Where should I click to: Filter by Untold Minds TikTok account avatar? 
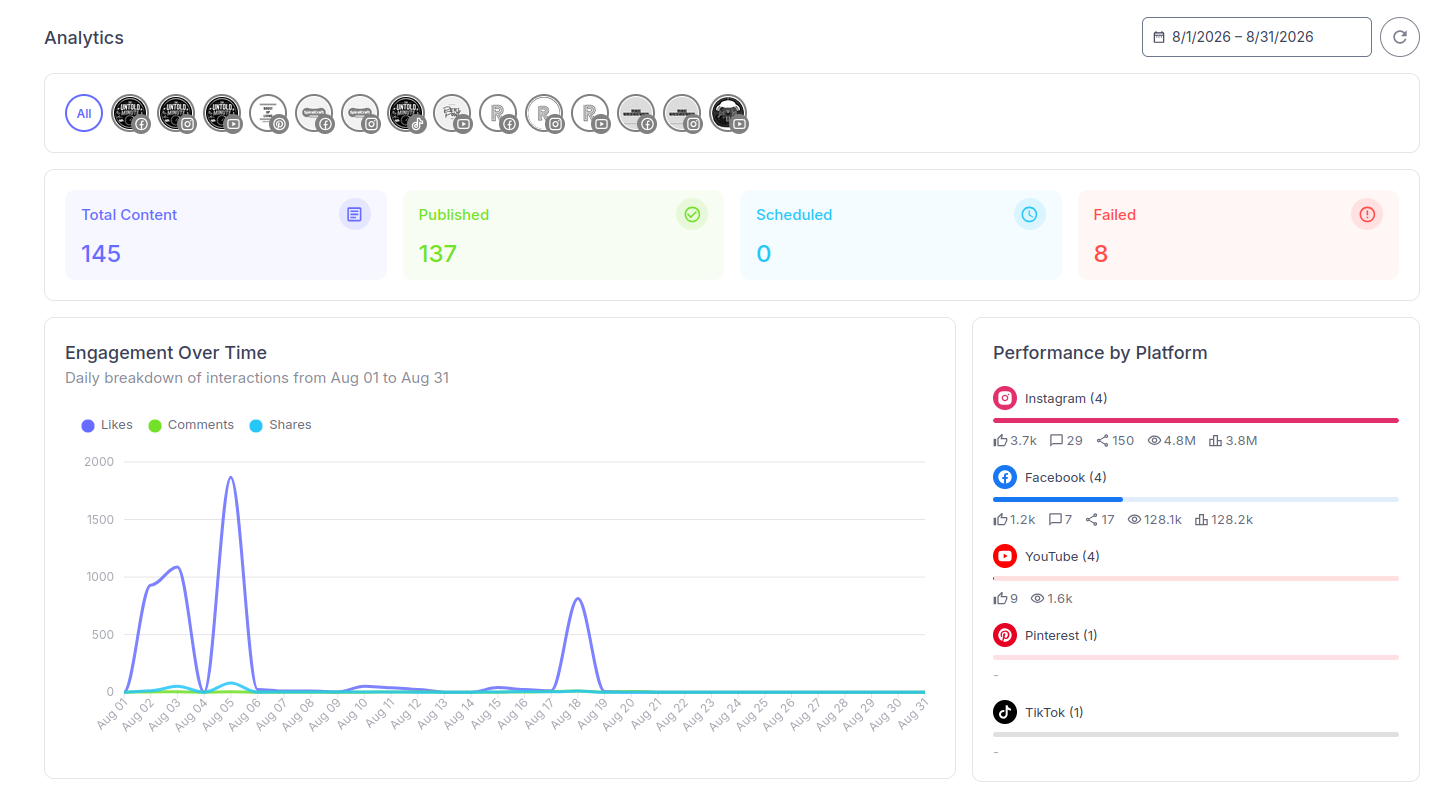pyautogui.click(x=406, y=113)
